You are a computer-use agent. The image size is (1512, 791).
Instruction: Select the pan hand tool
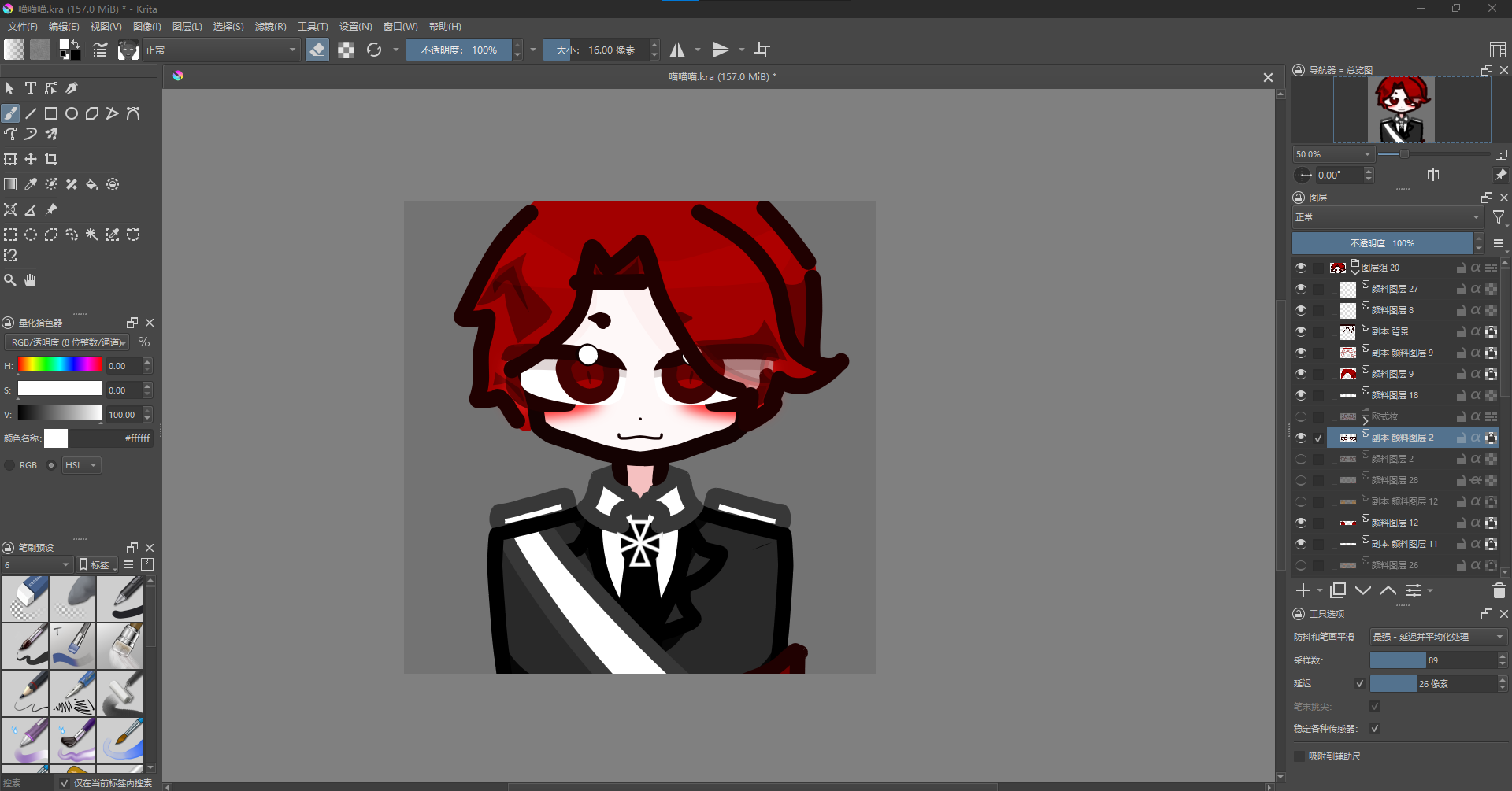coord(31,280)
